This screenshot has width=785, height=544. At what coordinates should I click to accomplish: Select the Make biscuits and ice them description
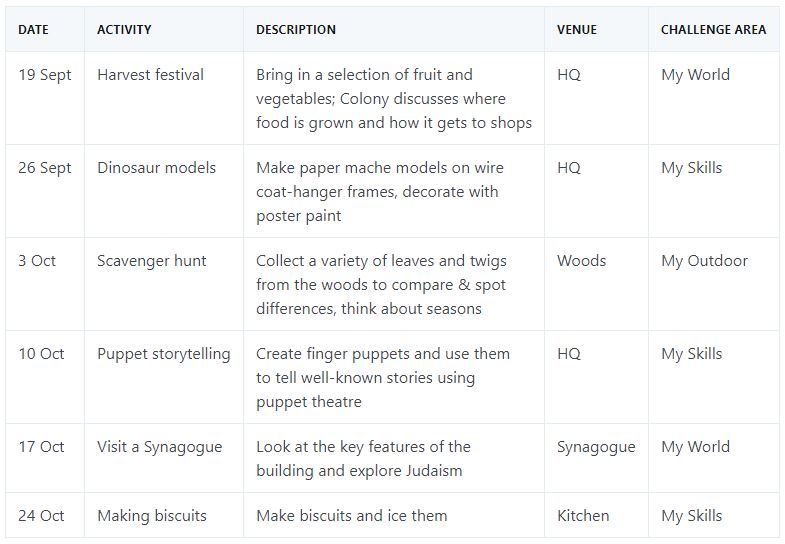351,516
